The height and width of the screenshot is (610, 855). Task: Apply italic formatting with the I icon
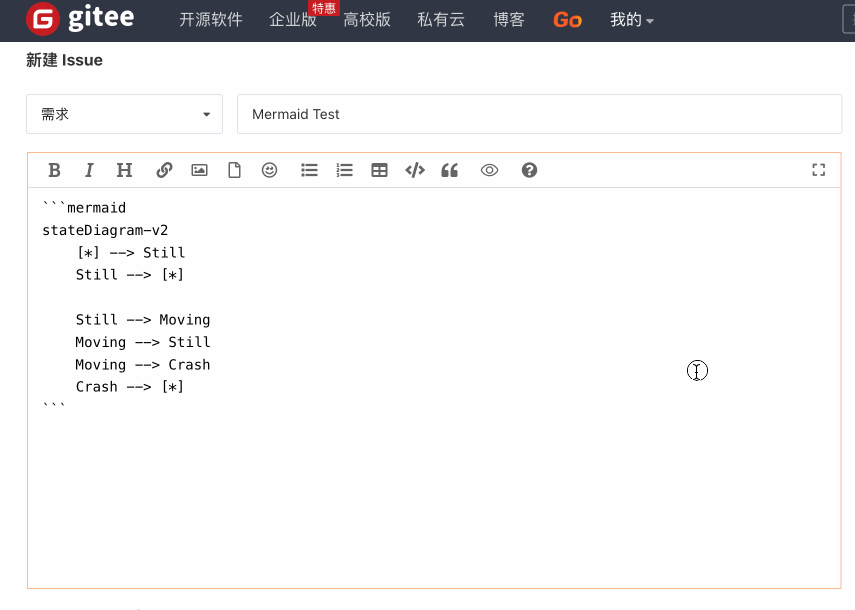click(x=89, y=170)
